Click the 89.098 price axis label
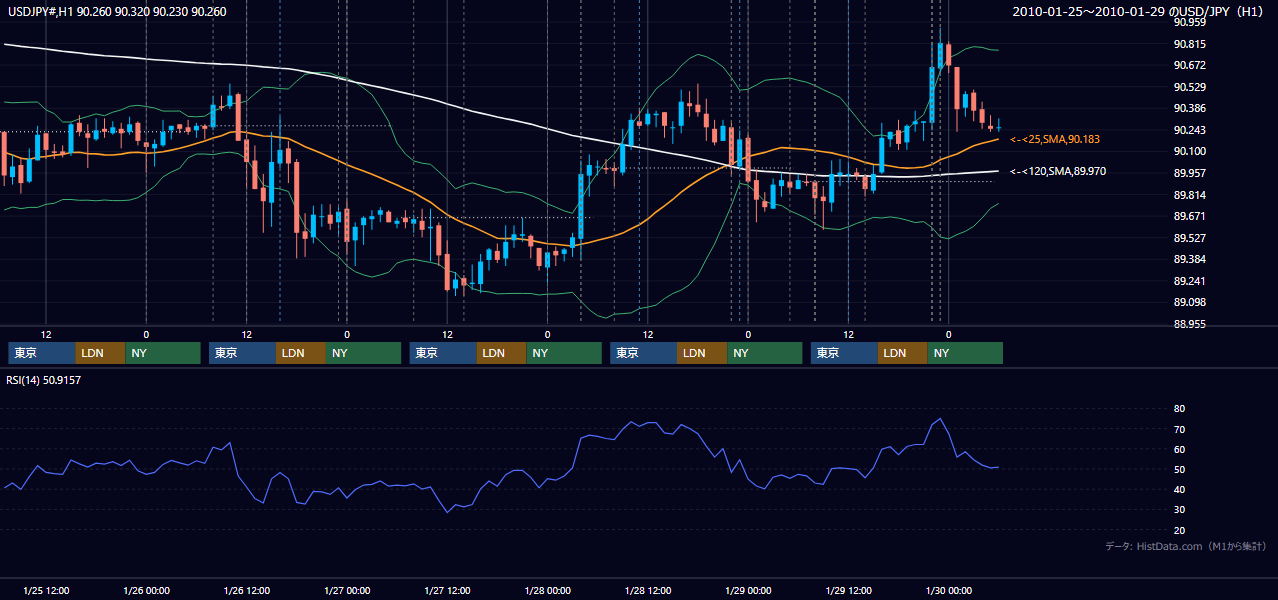Image resolution: width=1278 pixels, height=600 pixels. (1190, 302)
